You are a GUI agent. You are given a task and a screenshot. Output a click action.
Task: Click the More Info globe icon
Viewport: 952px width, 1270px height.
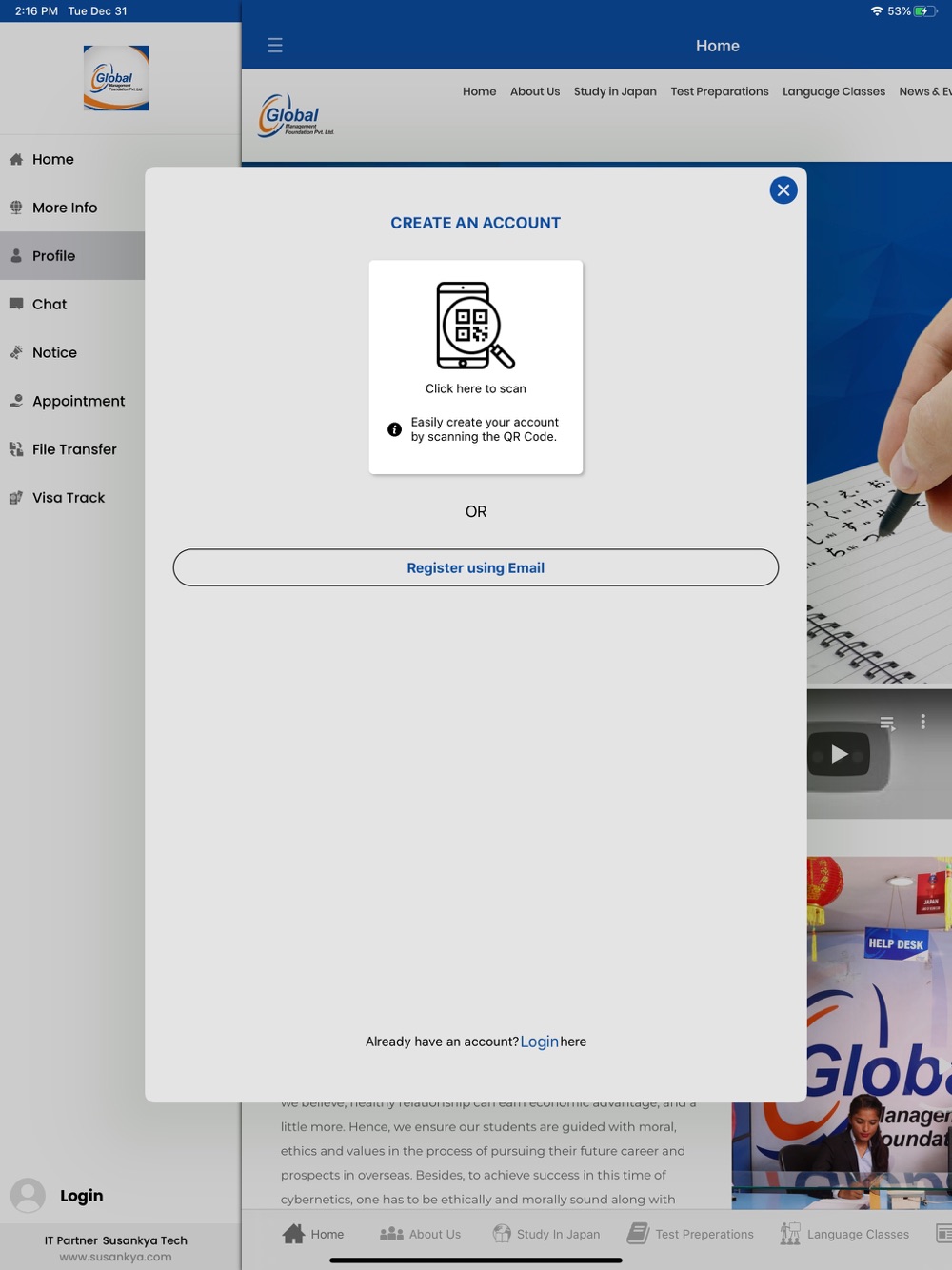tap(16, 208)
